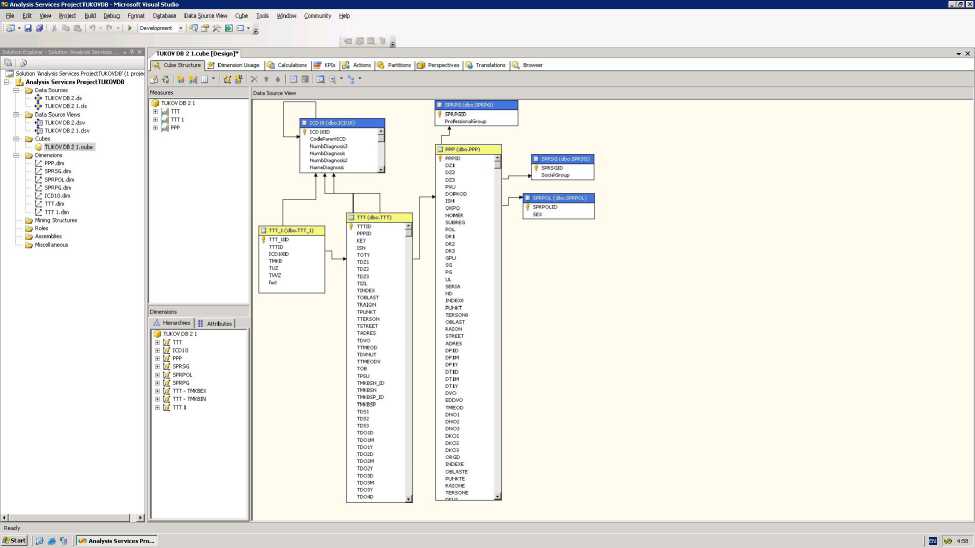The height and width of the screenshot is (548, 975).
Task: Open the Cube menu
Action: coord(241,16)
